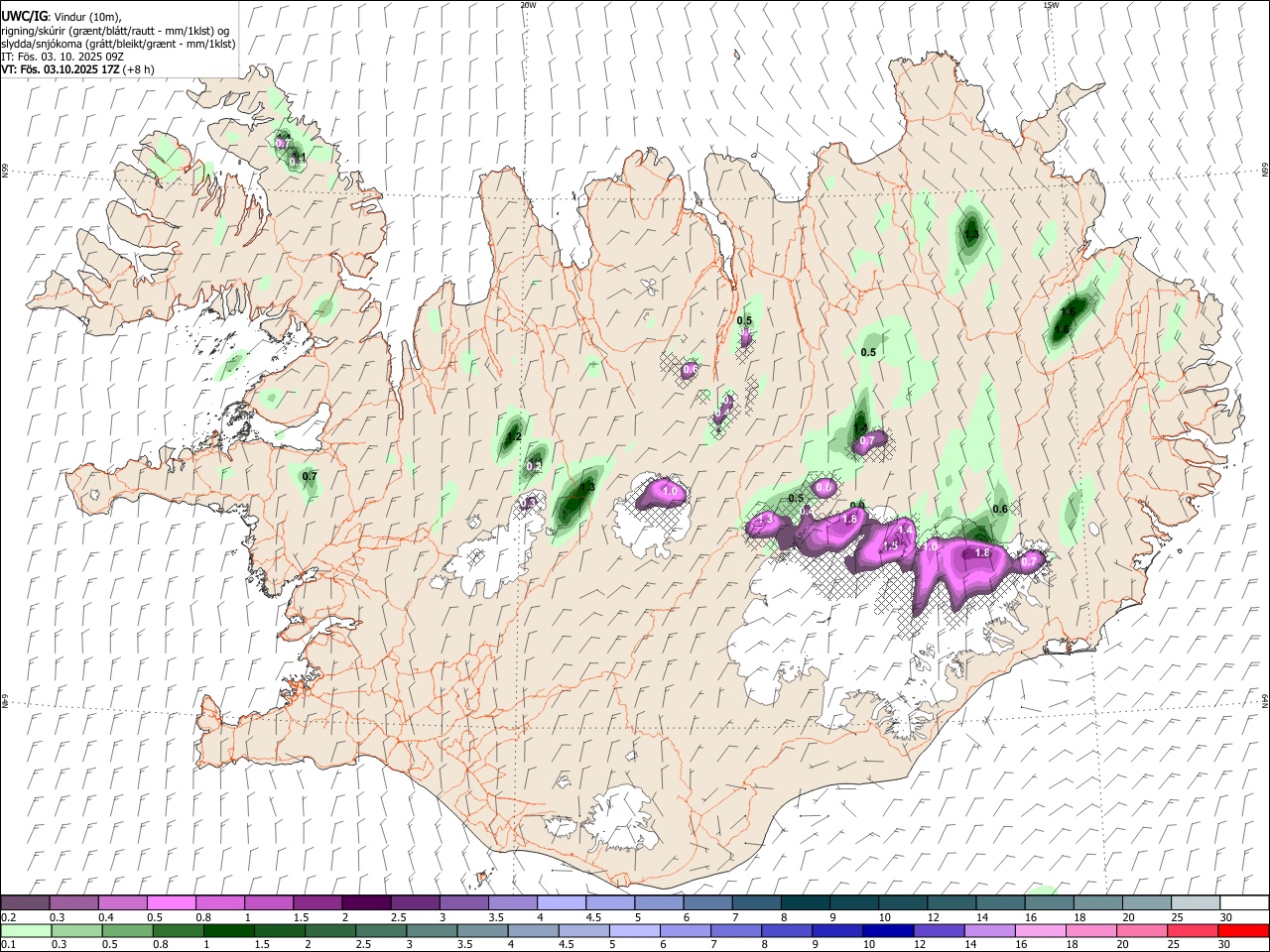The height and width of the screenshot is (952, 1270).
Task: Select the darkest green 1 swatch in lower legend
Action: [x=228, y=931]
